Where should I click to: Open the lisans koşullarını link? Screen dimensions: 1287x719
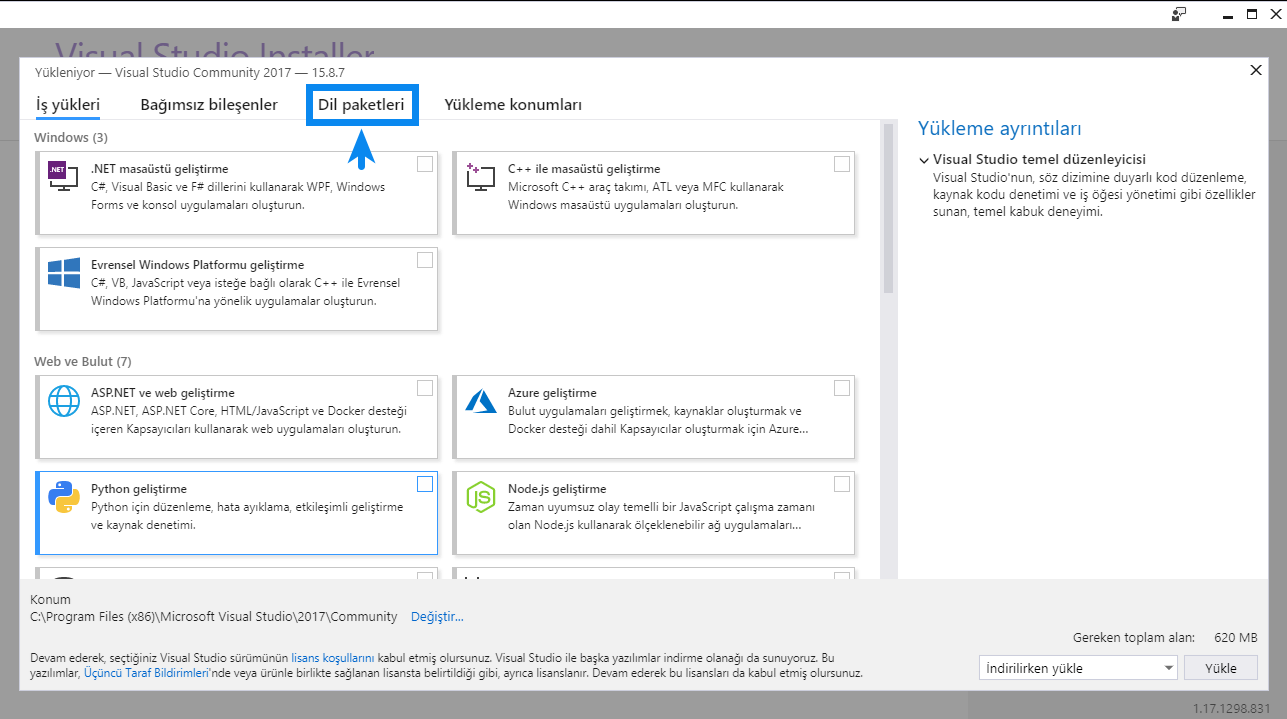[x=333, y=659]
